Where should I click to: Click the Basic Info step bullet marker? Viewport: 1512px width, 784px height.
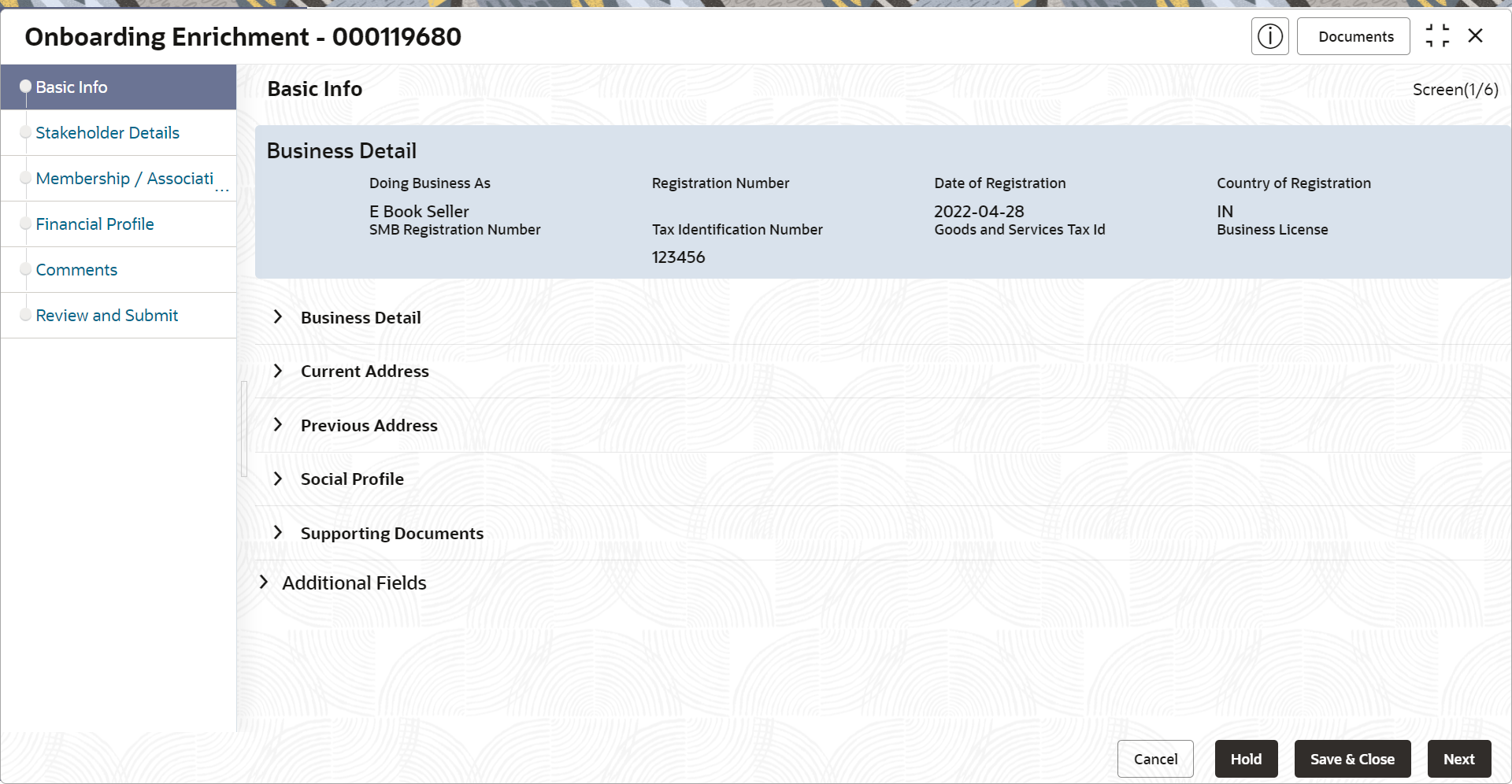pos(25,87)
